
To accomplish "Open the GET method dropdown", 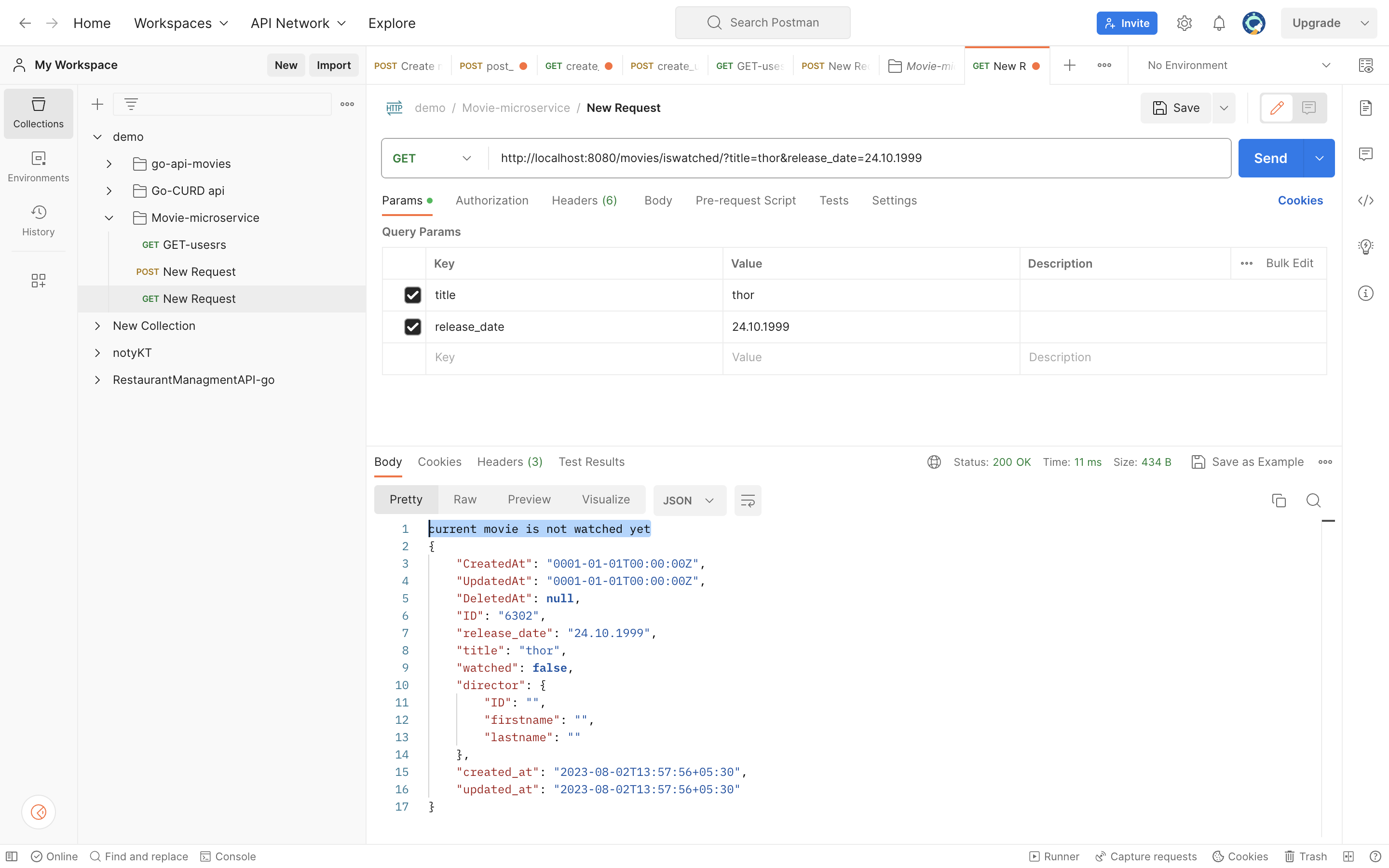I will click(433, 159).
